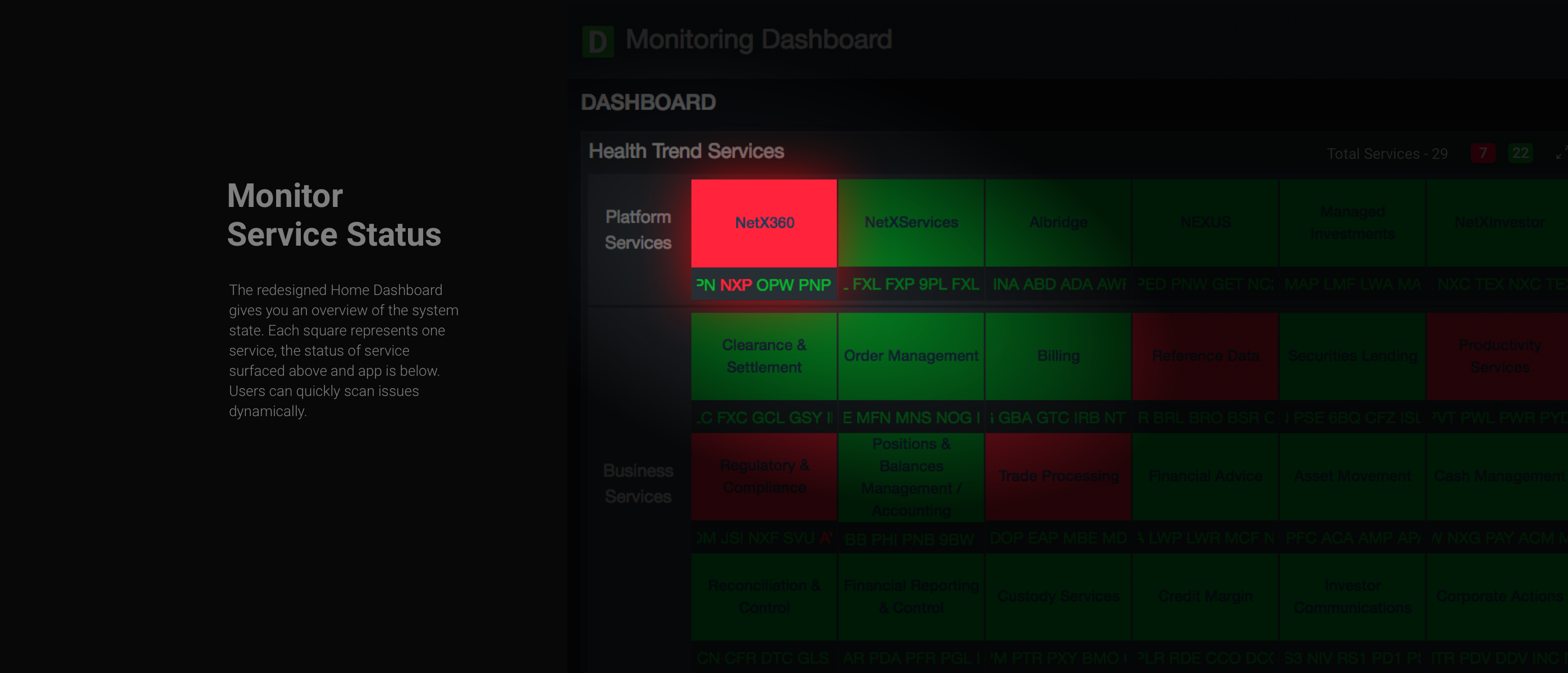Click the Clearance & Settlement tile
The image size is (1568, 673).
[x=764, y=356]
